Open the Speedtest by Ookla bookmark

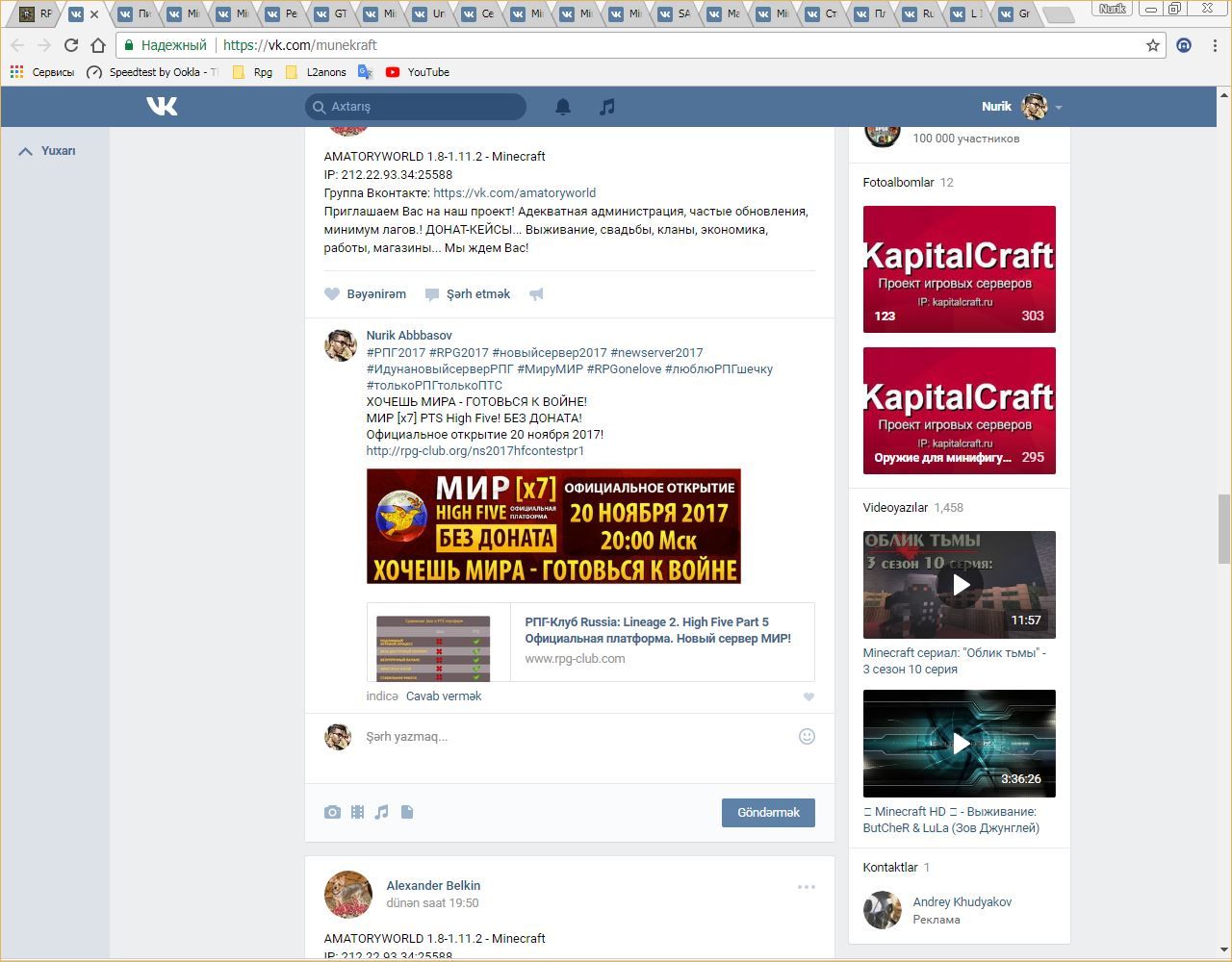(x=152, y=72)
